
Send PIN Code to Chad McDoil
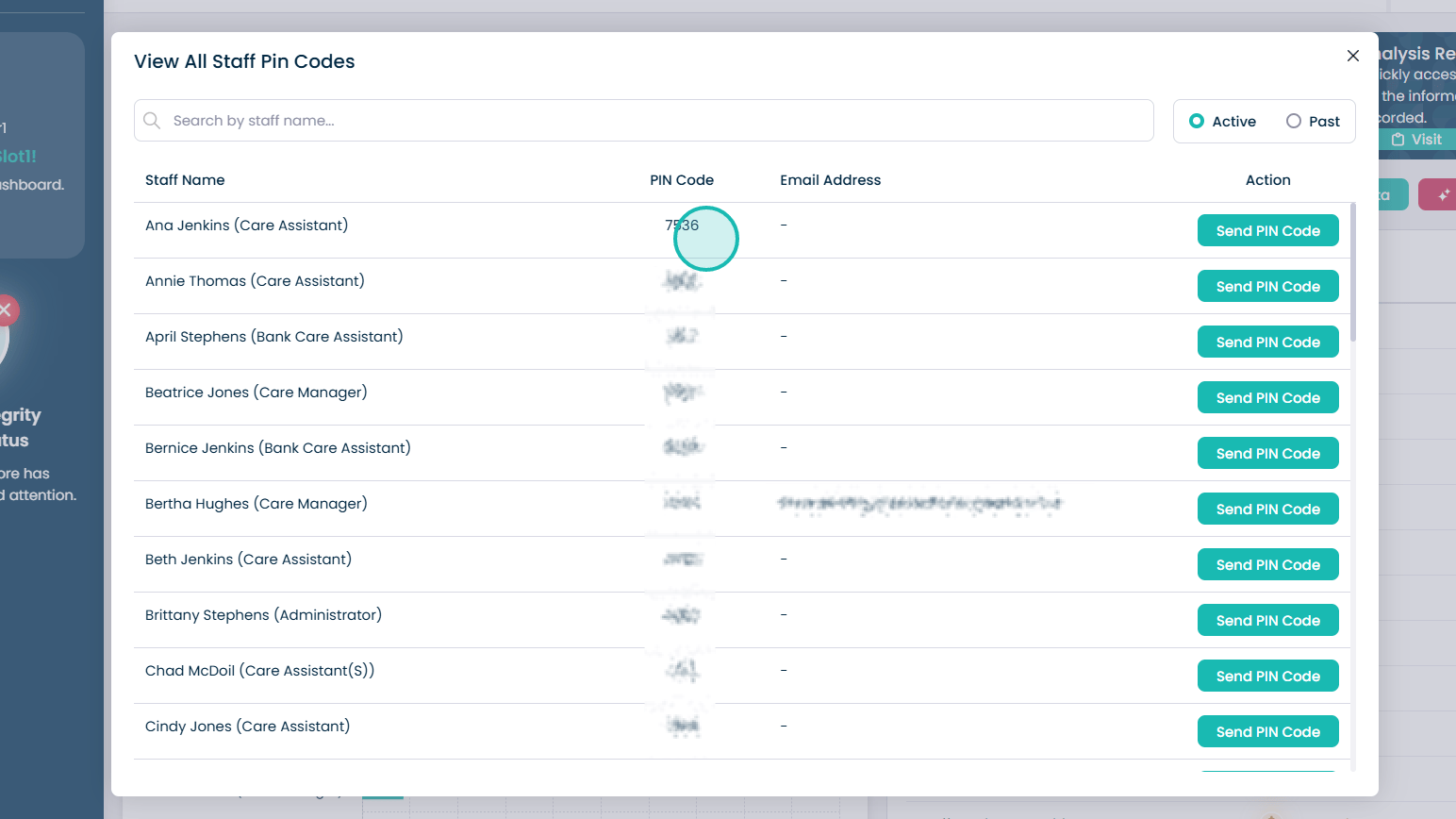1267,676
